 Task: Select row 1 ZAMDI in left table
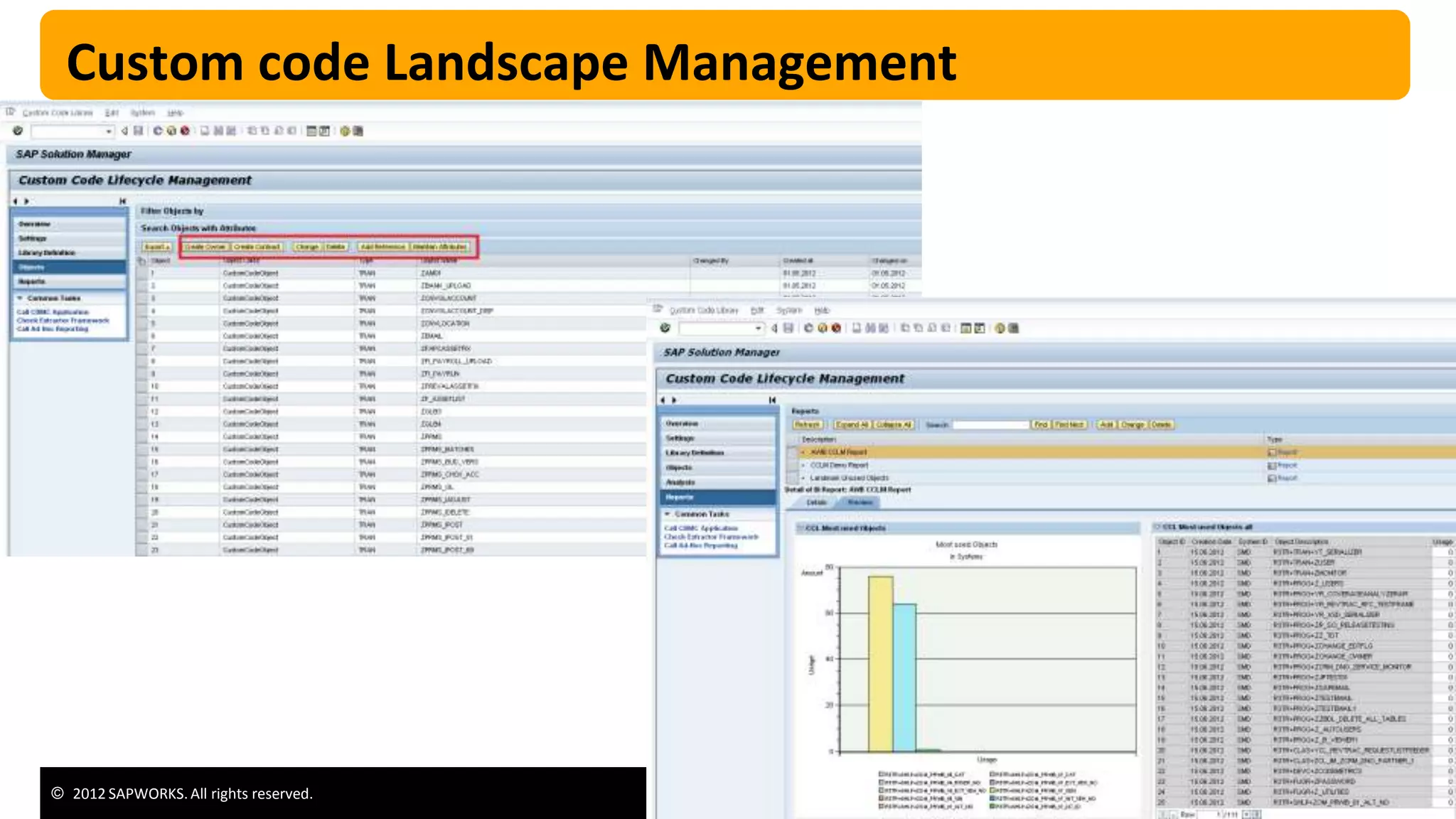click(141, 273)
